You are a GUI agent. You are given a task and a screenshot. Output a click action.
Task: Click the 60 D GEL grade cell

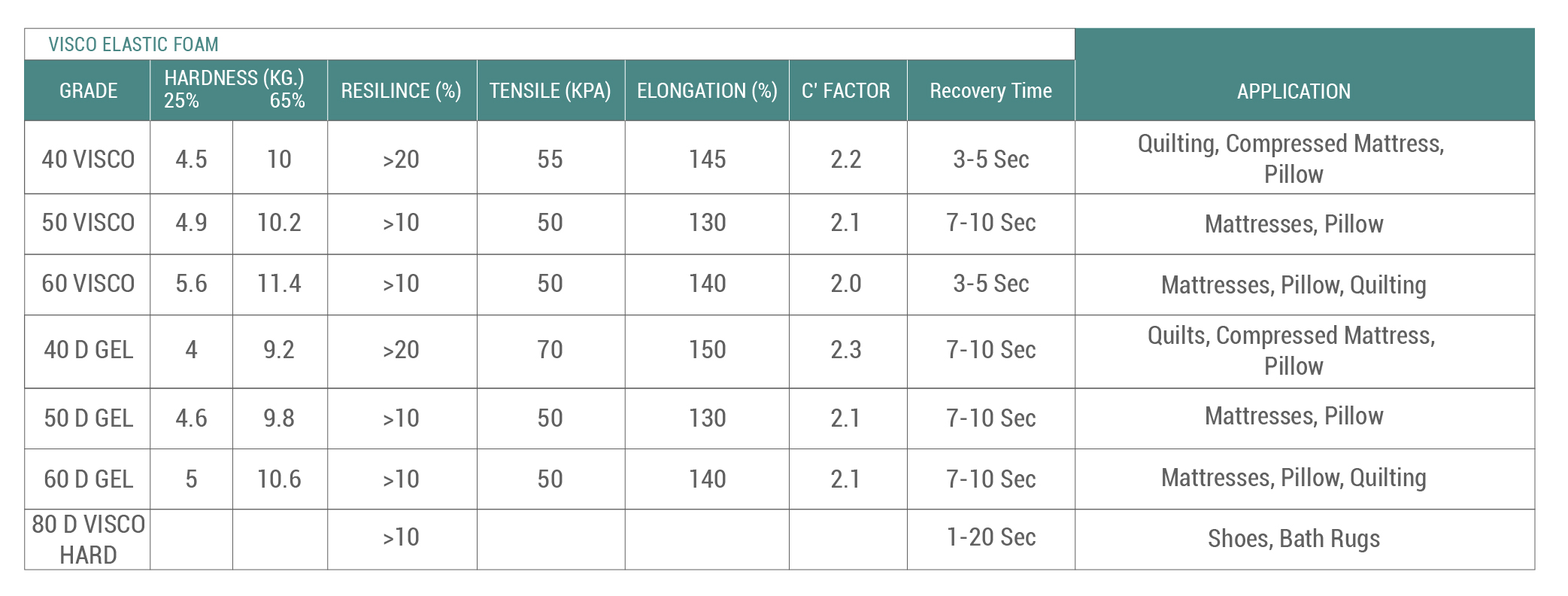88,479
